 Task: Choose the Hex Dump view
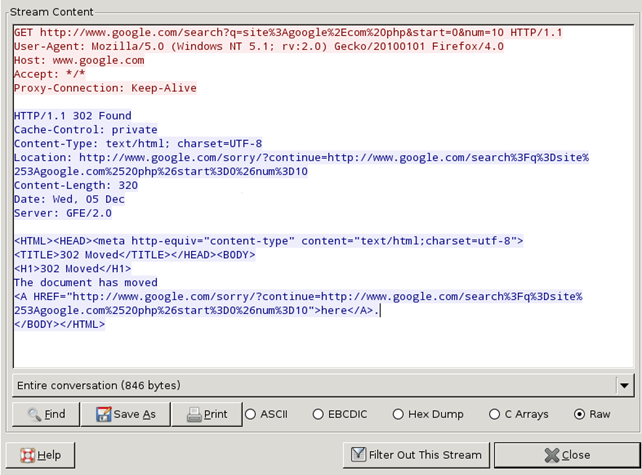(x=398, y=414)
